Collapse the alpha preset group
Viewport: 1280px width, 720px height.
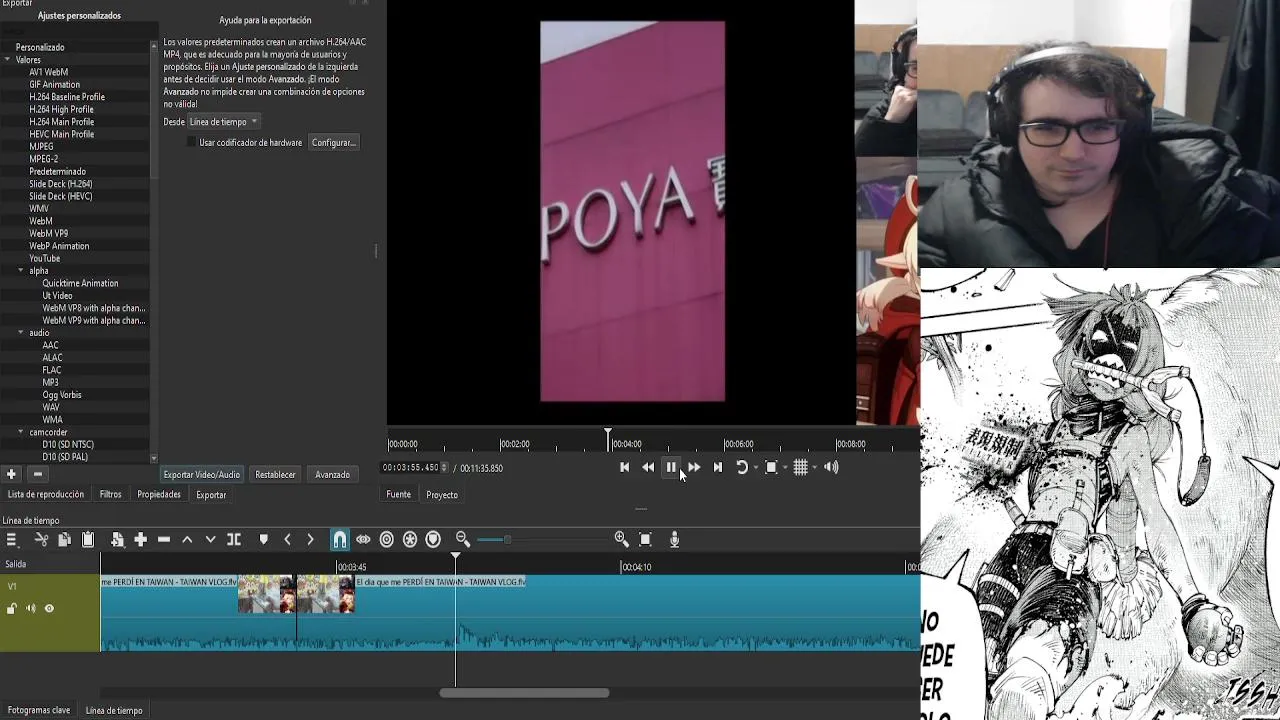21,271
